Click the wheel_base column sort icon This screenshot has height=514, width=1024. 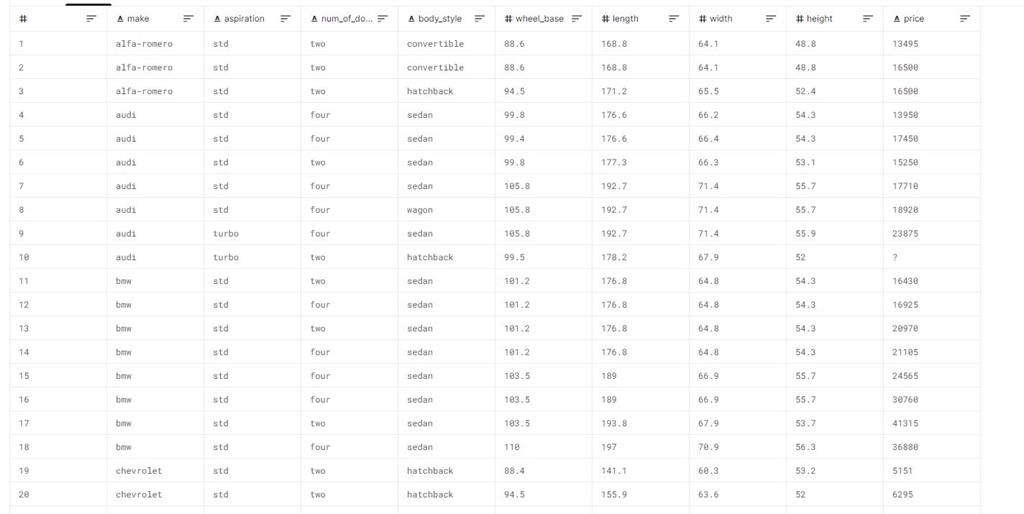(577, 19)
